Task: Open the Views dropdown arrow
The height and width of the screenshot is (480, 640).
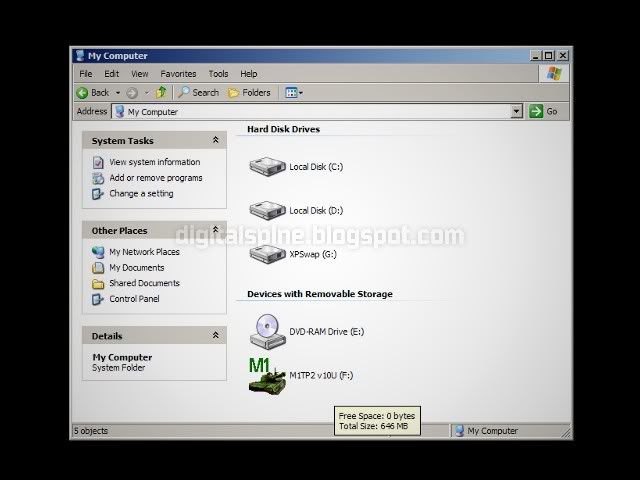Action: pos(301,93)
